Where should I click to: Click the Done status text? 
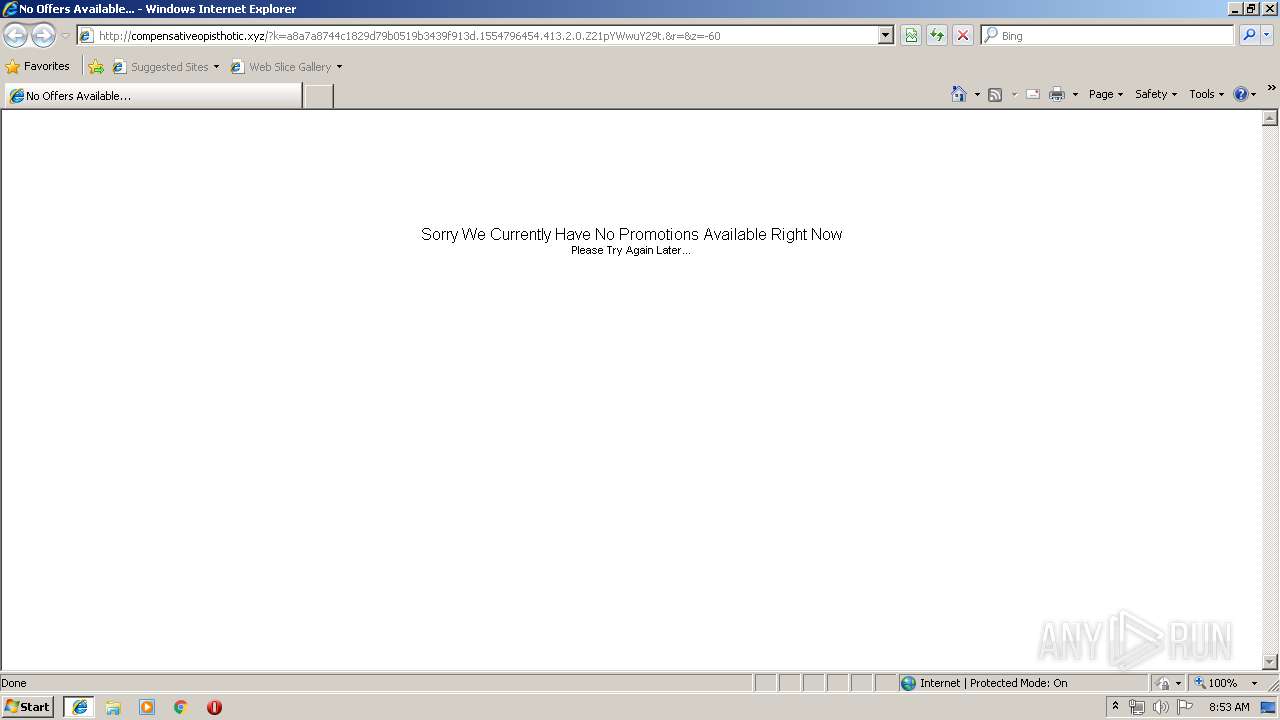pos(14,683)
